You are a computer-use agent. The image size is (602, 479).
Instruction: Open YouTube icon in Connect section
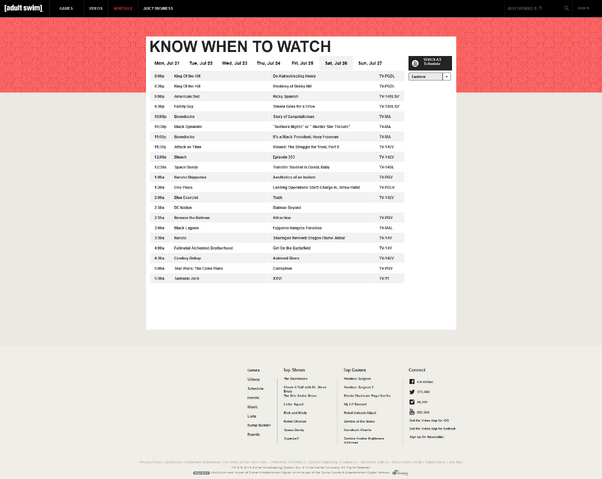click(x=412, y=412)
